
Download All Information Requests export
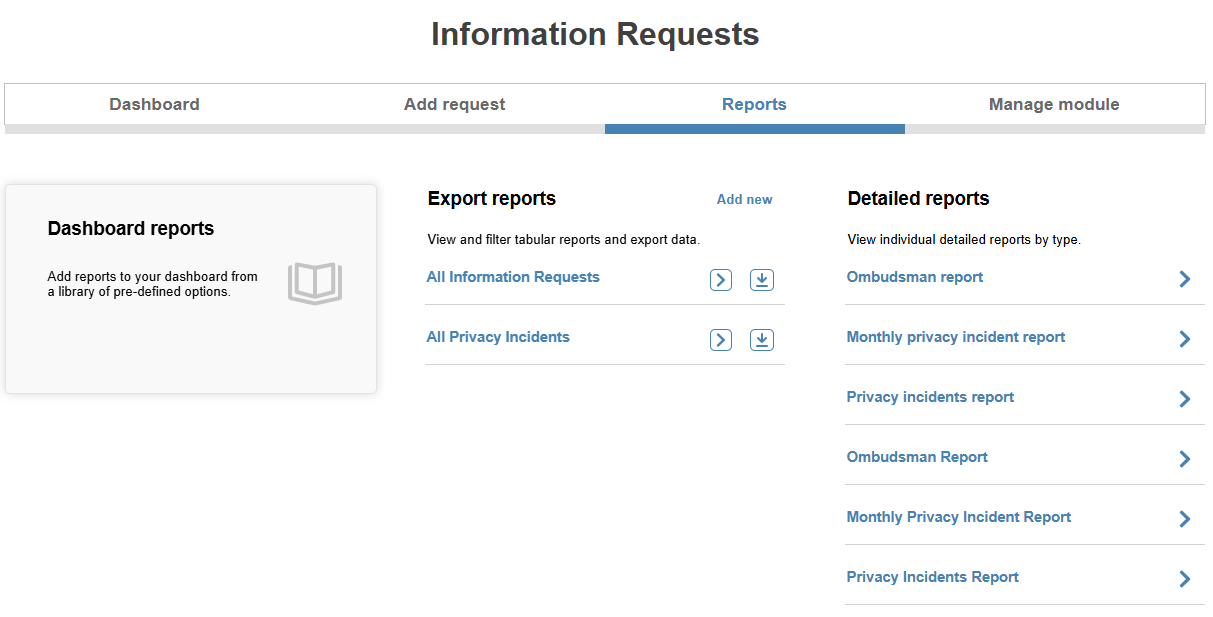click(x=762, y=280)
